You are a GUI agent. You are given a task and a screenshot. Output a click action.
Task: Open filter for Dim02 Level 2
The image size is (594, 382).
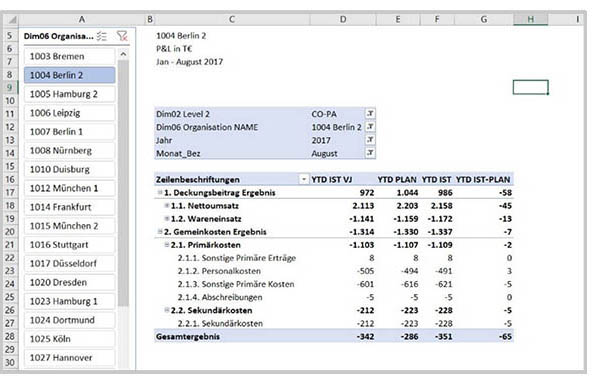click(370, 114)
